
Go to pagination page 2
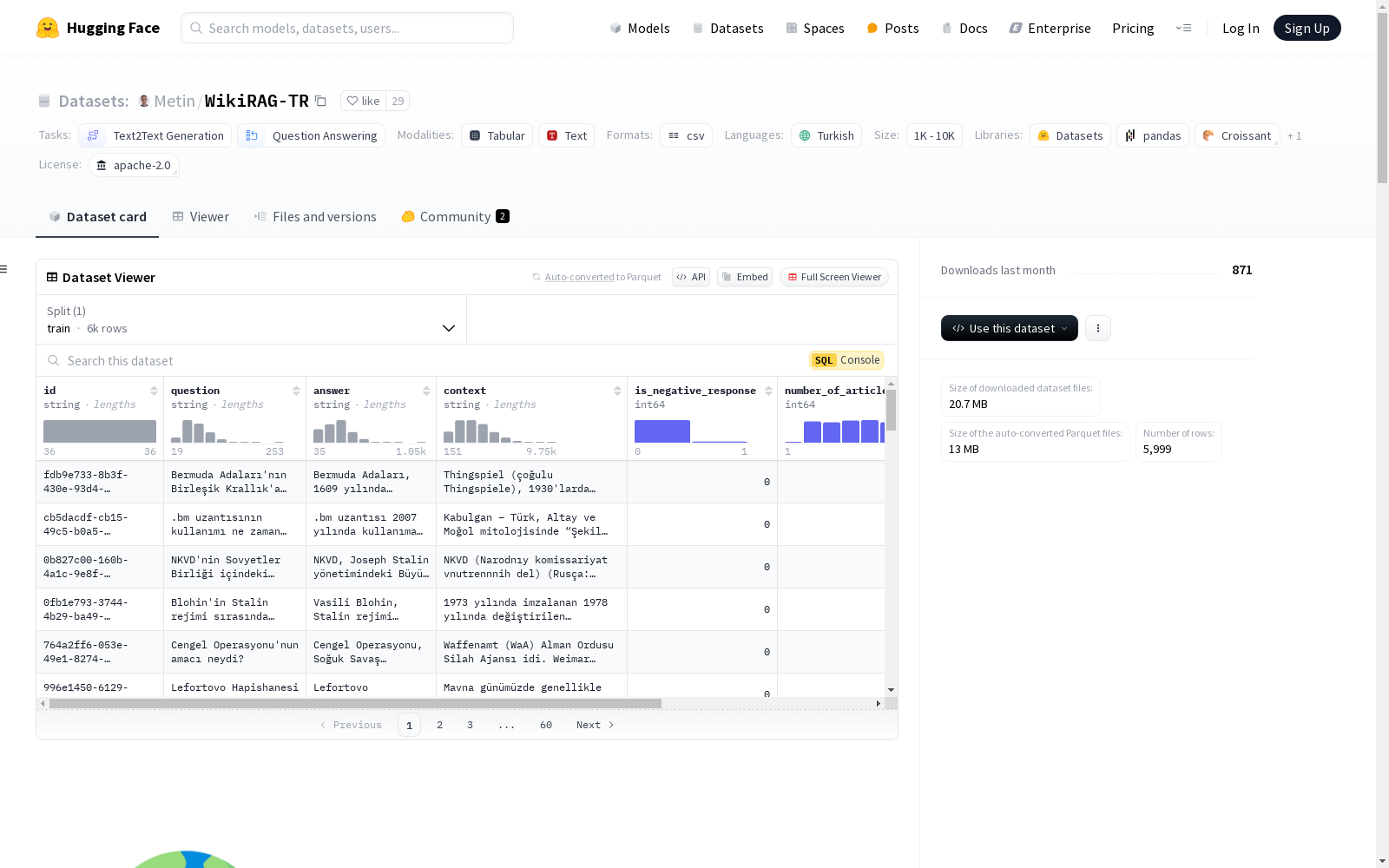click(x=440, y=725)
